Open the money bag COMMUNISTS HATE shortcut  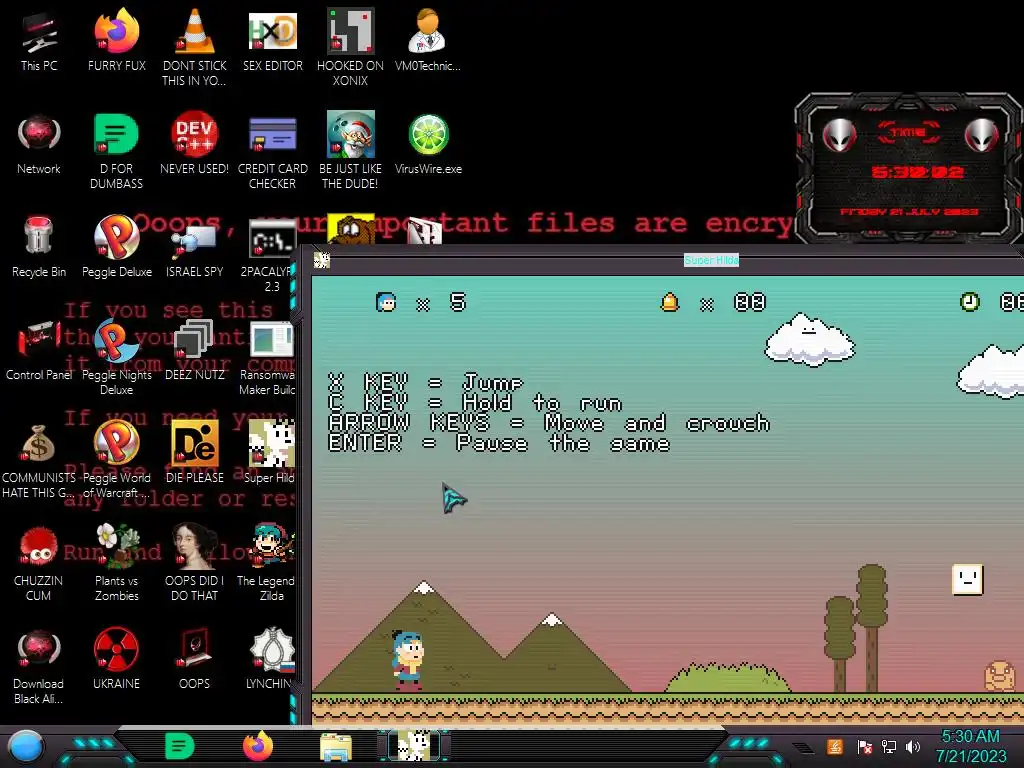[x=39, y=461]
